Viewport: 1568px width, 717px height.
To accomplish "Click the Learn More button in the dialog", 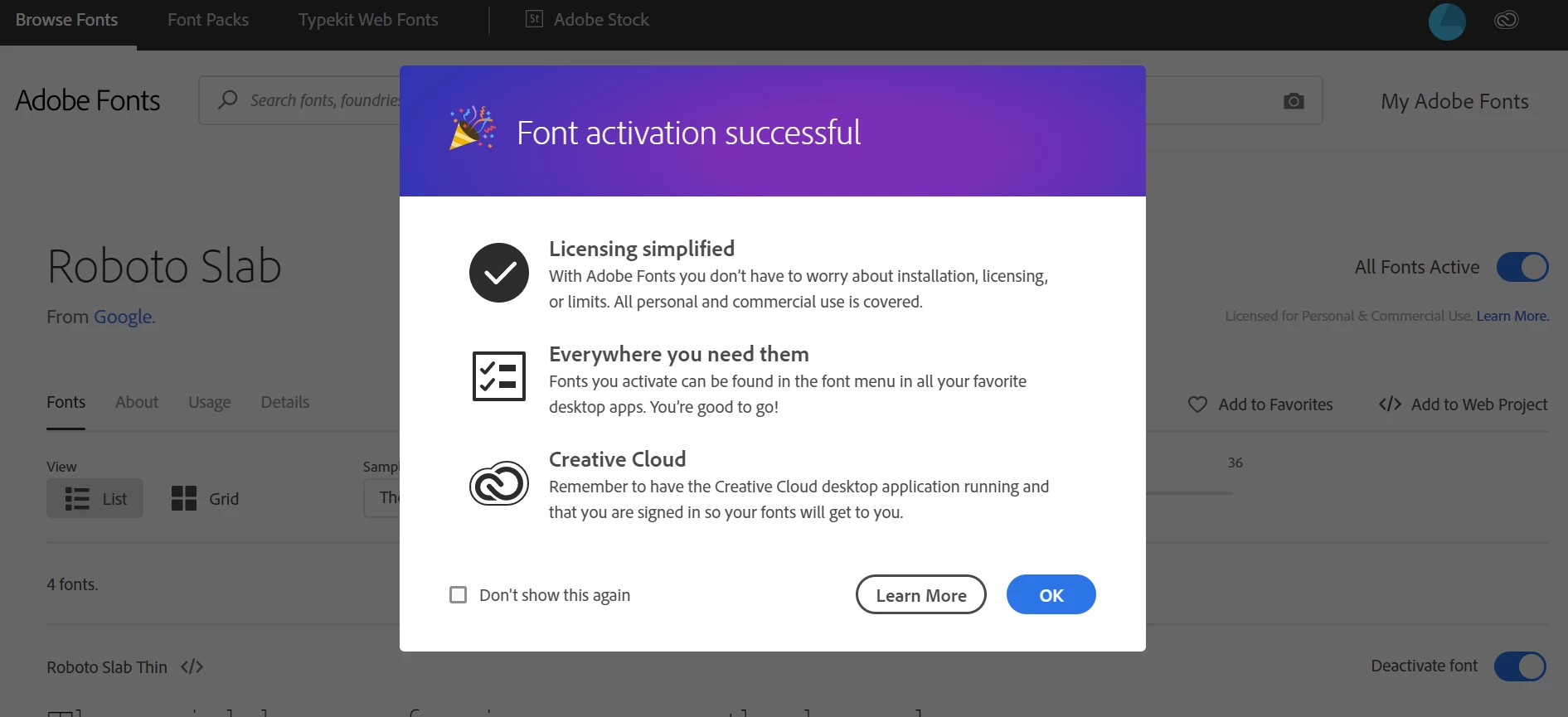I will click(x=920, y=594).
